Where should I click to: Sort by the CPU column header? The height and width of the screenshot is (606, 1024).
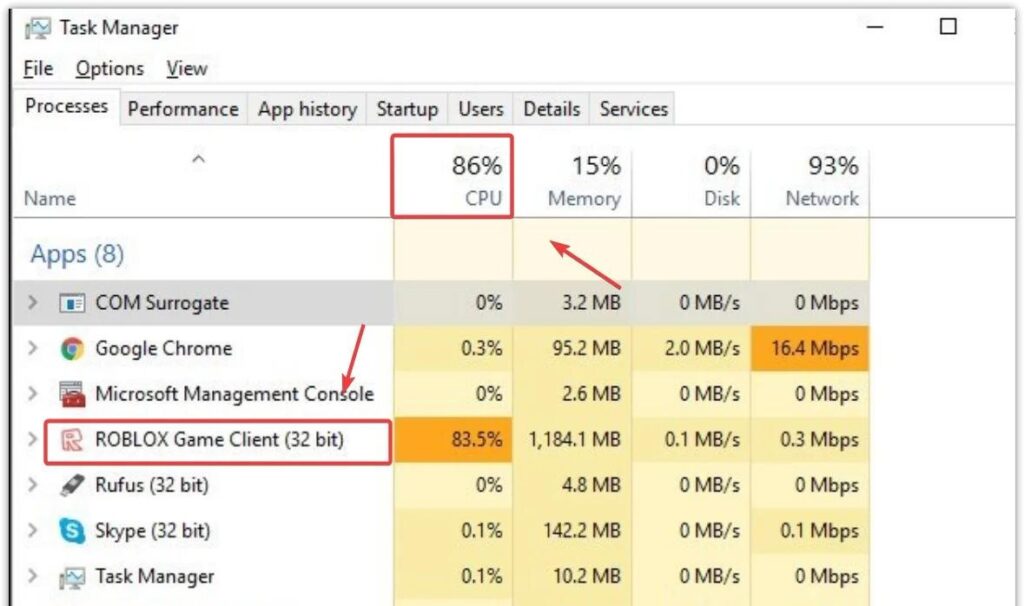452,176
